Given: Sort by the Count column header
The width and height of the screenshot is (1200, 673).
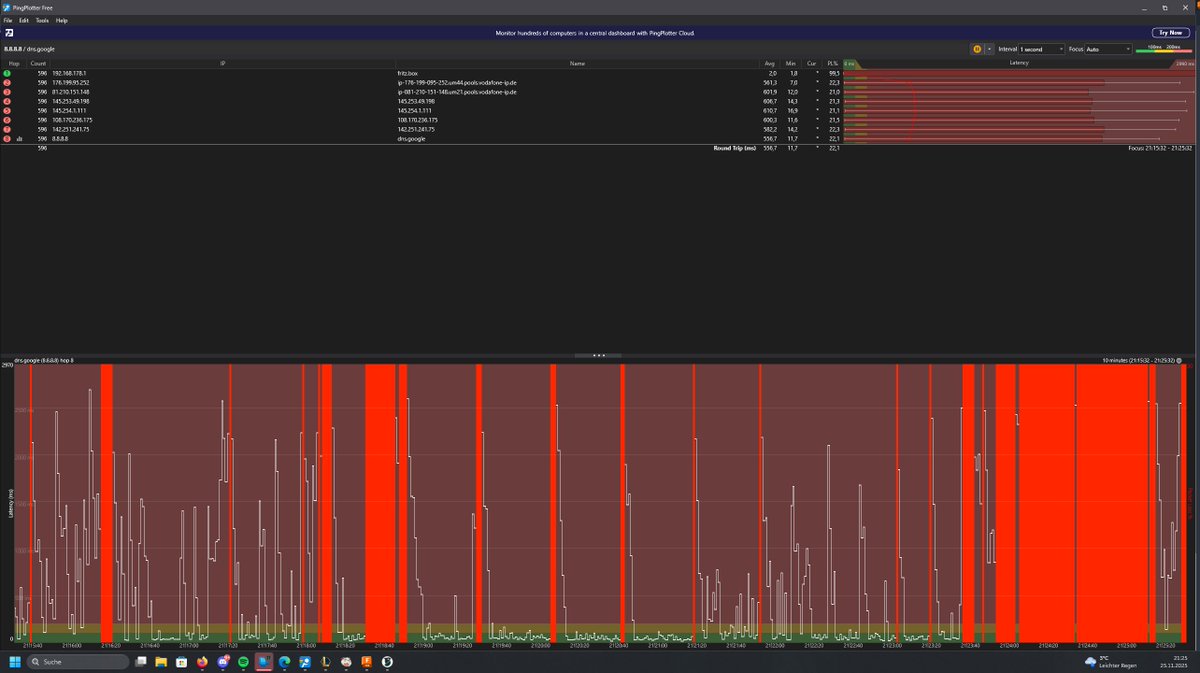Looking at the screenshot, I should point(38,63).
